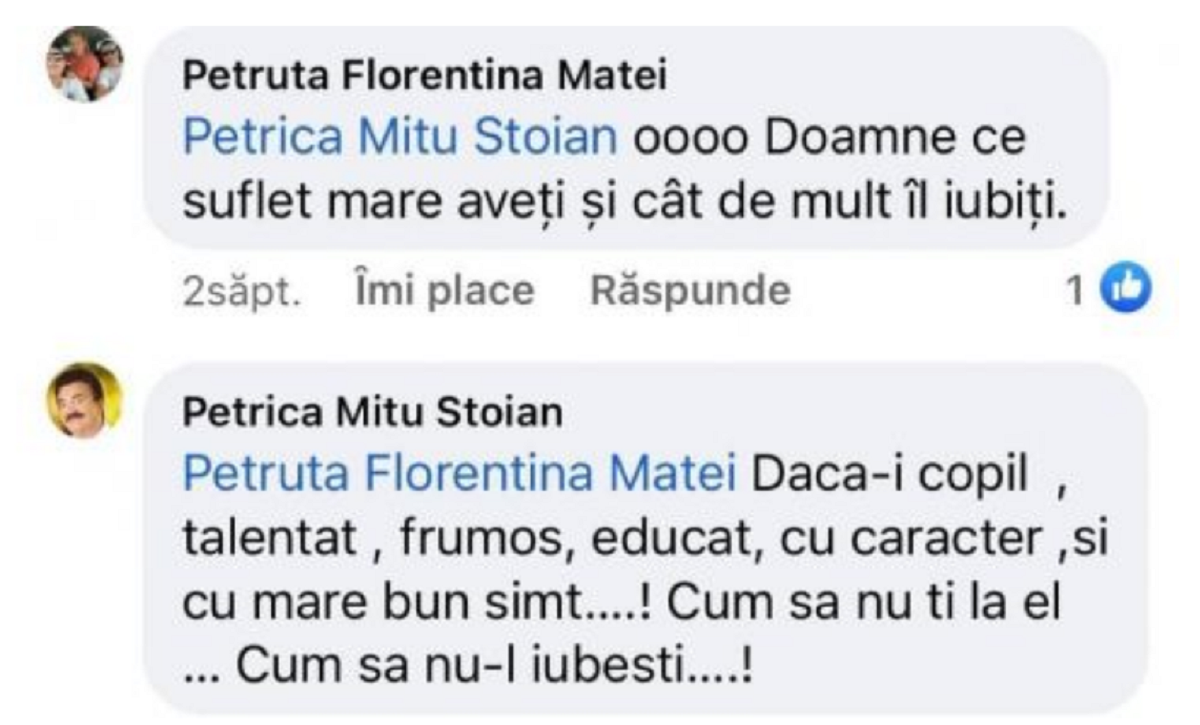The width and height of the screenshot is (1200, 725).
Task: Click the blue thumbs-up reaction icon
Action: [x=1126, y=290]
